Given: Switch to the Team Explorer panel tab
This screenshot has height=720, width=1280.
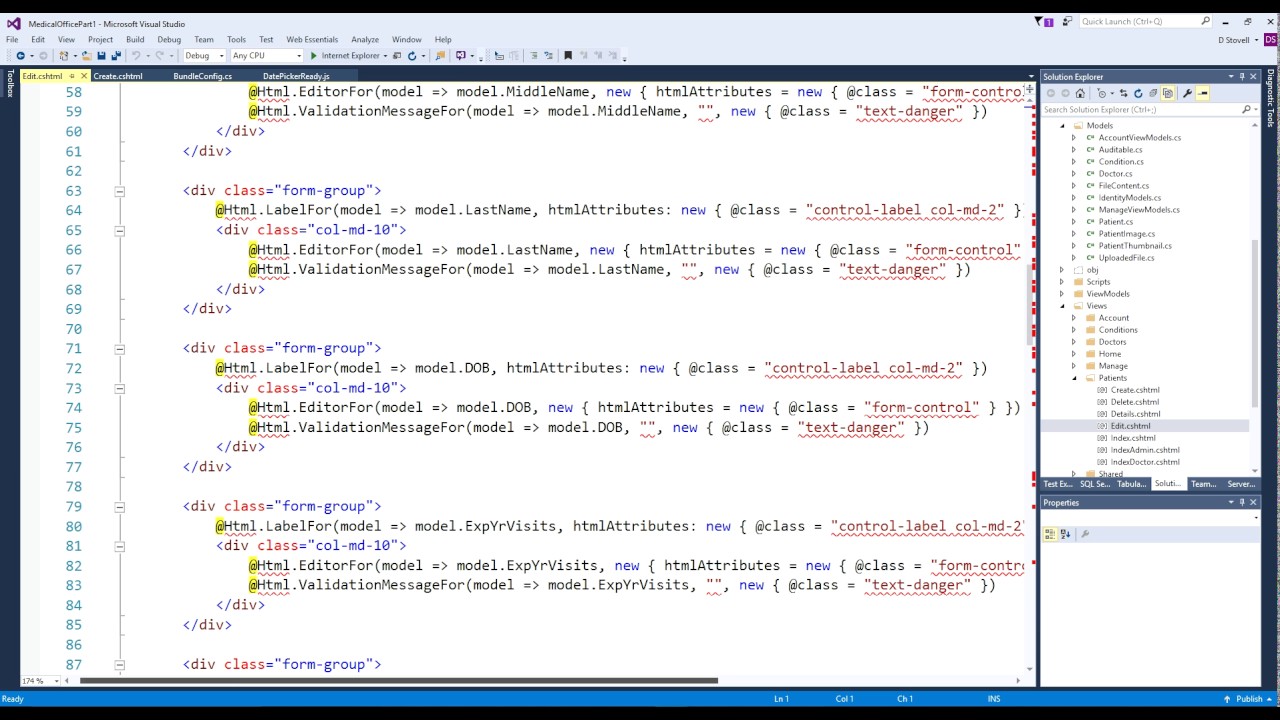Looking at the screenshot, I should [1203, 484].
